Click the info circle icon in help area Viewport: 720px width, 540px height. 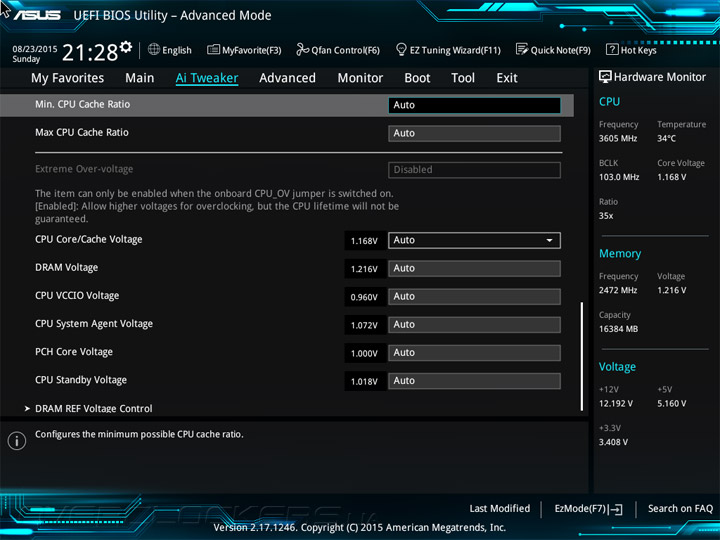coord(17,441)
